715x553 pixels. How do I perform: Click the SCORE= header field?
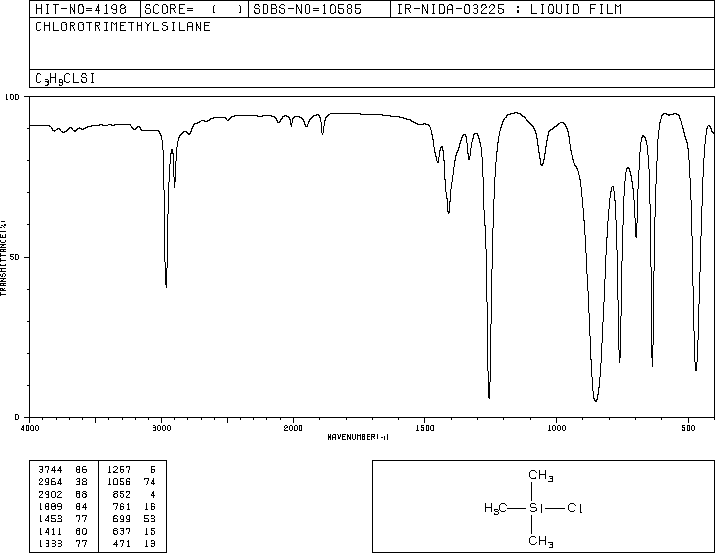[194, 9]
